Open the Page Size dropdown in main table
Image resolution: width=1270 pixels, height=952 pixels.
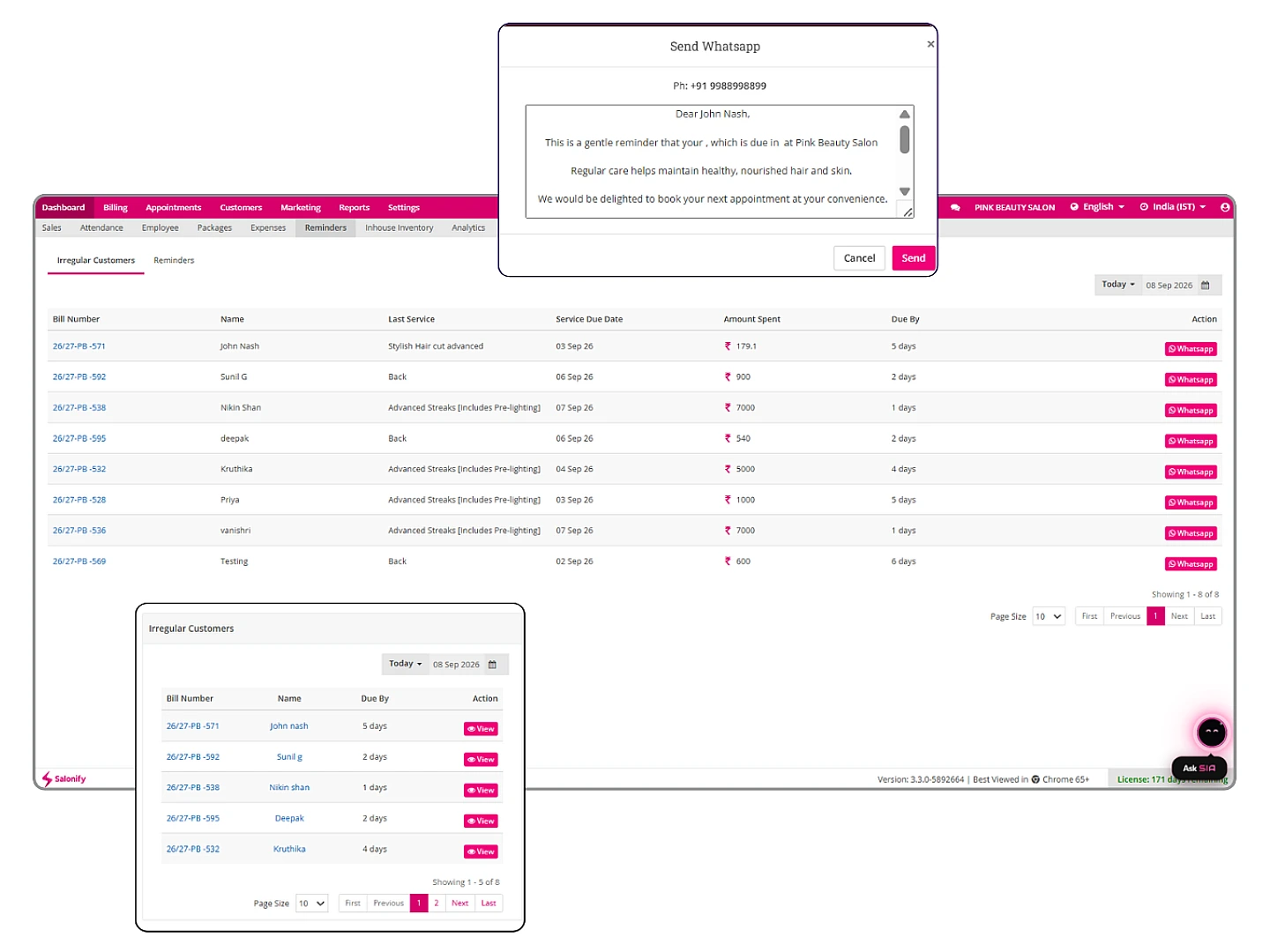(x=1049, y=616)
